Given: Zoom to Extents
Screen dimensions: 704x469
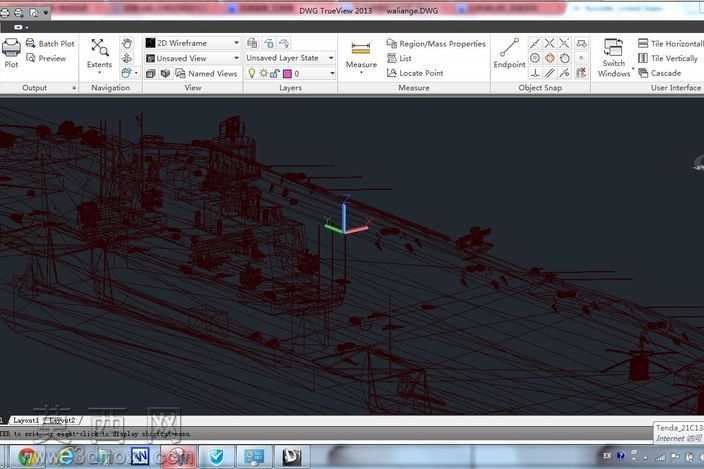Looking at the screenshot, I should [99, 53].
